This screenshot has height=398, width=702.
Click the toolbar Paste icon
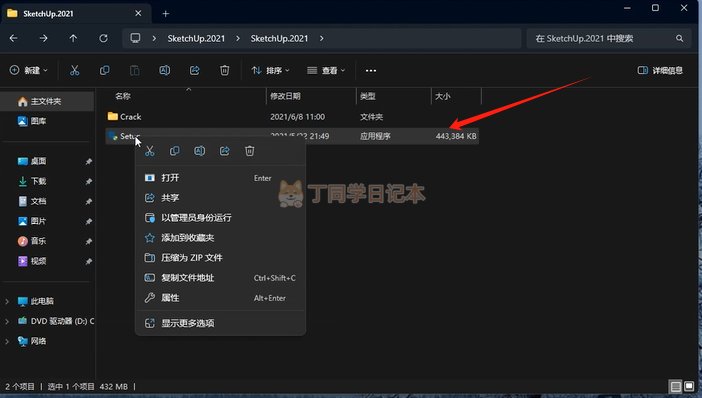134,70
